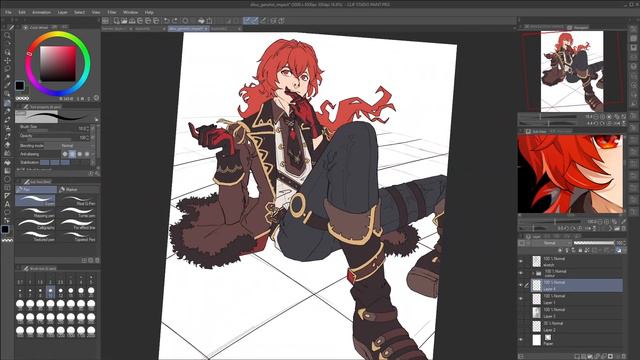
Task: Hide the sketch layer
Action: (521, 261)
